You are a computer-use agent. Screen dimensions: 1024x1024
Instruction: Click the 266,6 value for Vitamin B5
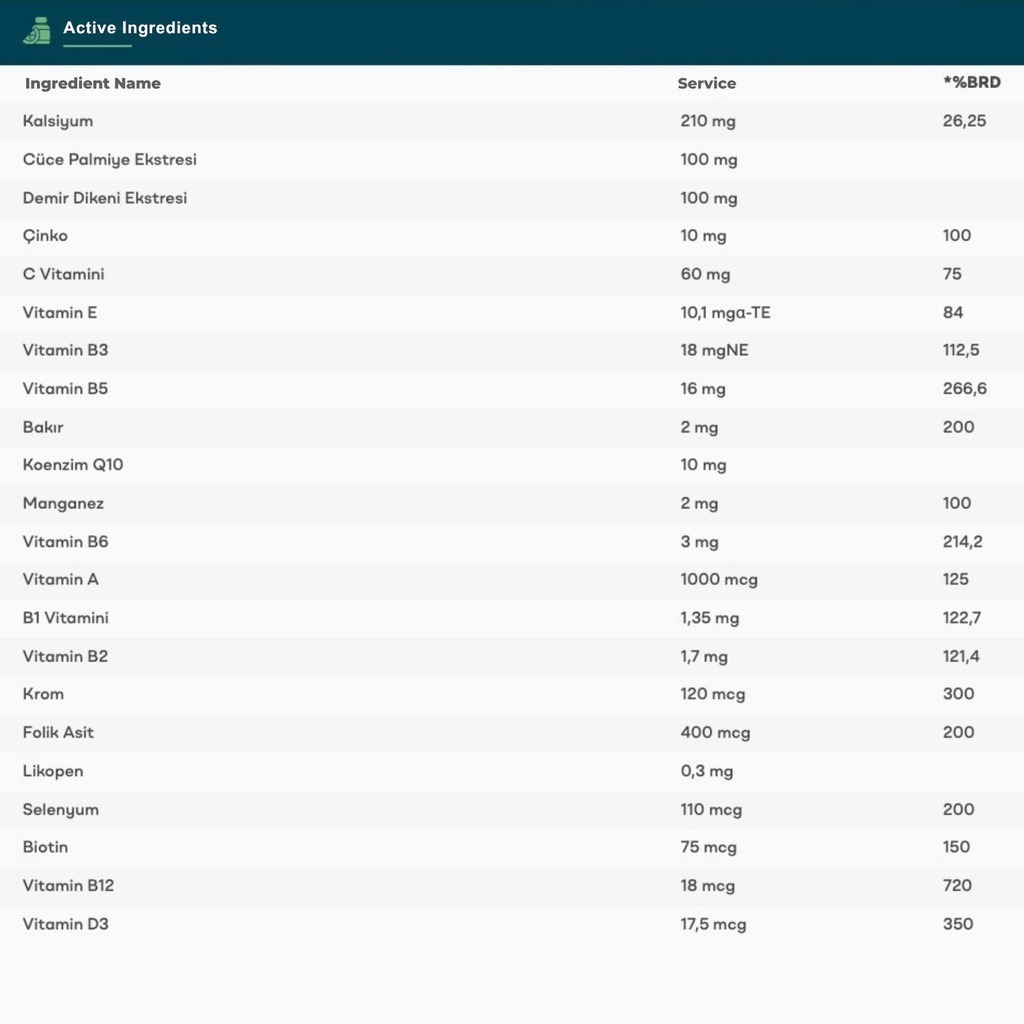pyautogui.click(x=965, y=389)
